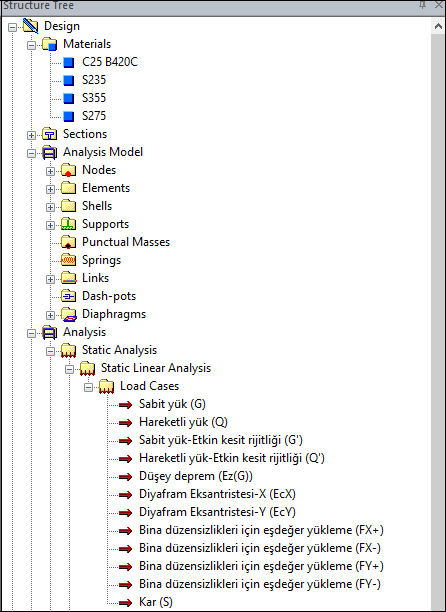Select the S275 material label
Image resolution: width=446 pixels, height=612 pixels.
pos(94,116)
